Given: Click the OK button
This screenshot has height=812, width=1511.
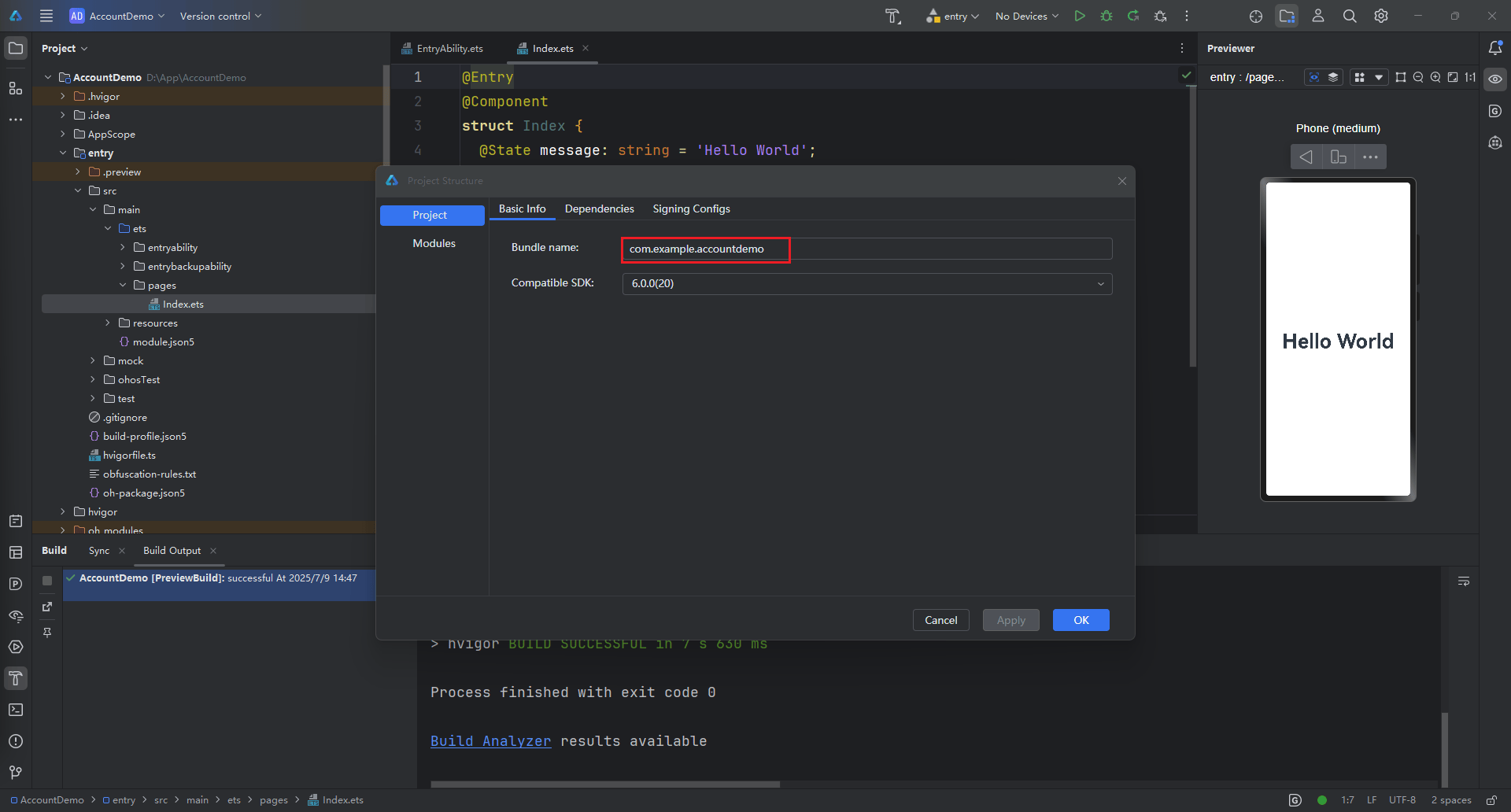Looking at the screenshot, I should coord(1081,620).
